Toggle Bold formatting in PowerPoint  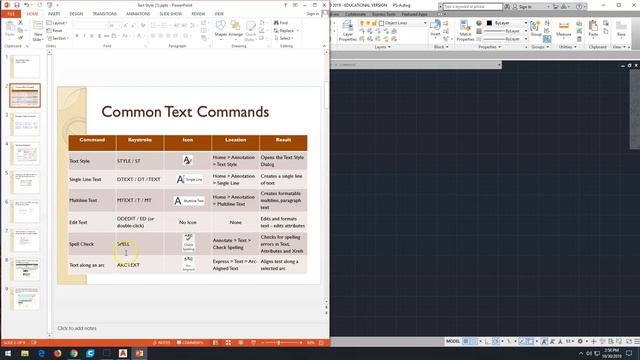click(x=77, y=36)
